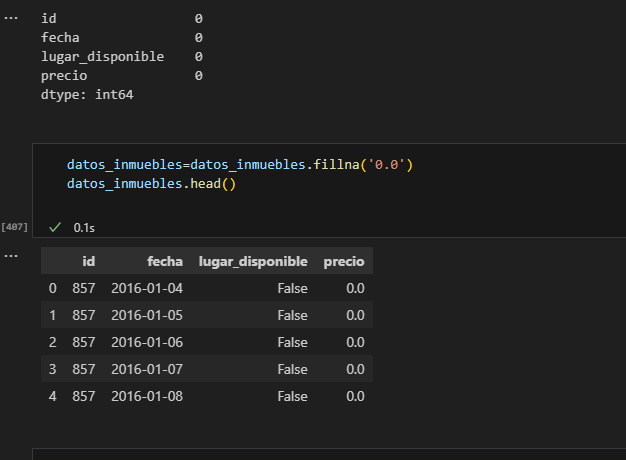Select date cell 2016-01-08
This screenshot has width=626, height=460.
tap(147, 396)
